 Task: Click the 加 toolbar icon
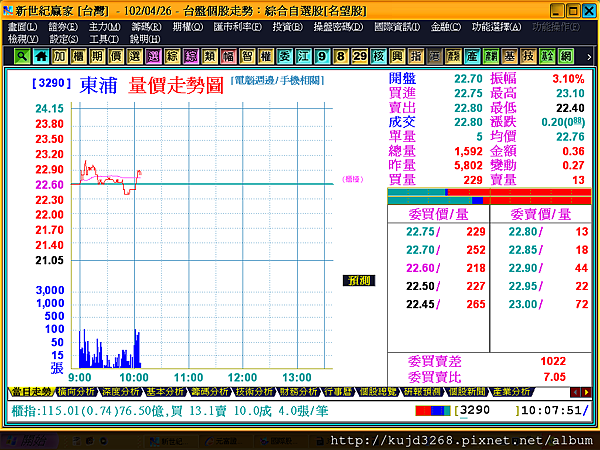[x=60, y=56]
